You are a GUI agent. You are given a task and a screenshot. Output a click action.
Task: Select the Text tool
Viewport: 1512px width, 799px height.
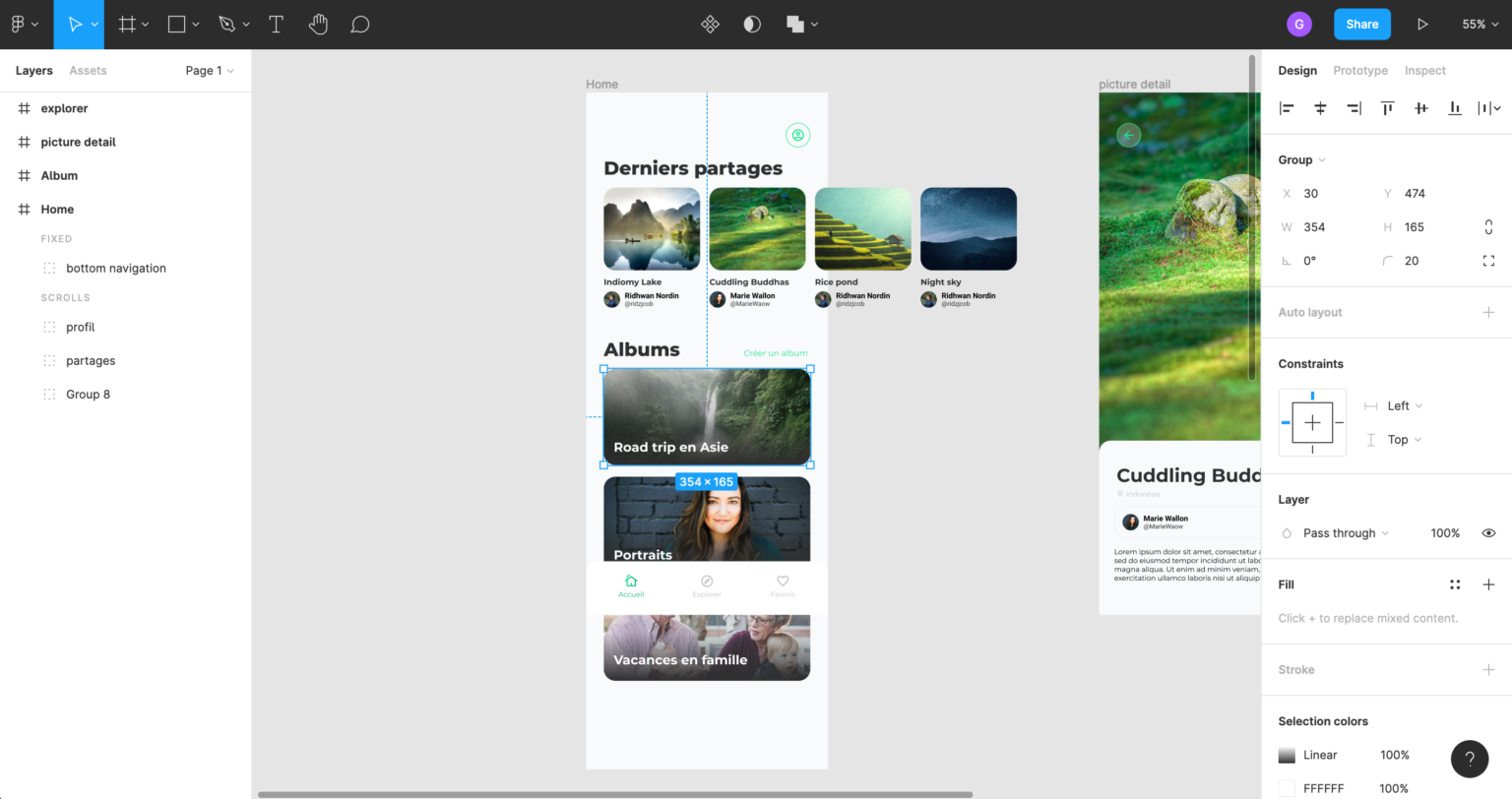click(276, 24)
